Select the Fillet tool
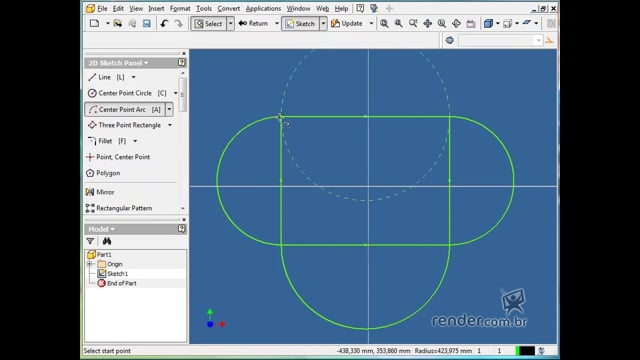The width and height of the screenshot is (640, 360). click(x=107, y=141)
